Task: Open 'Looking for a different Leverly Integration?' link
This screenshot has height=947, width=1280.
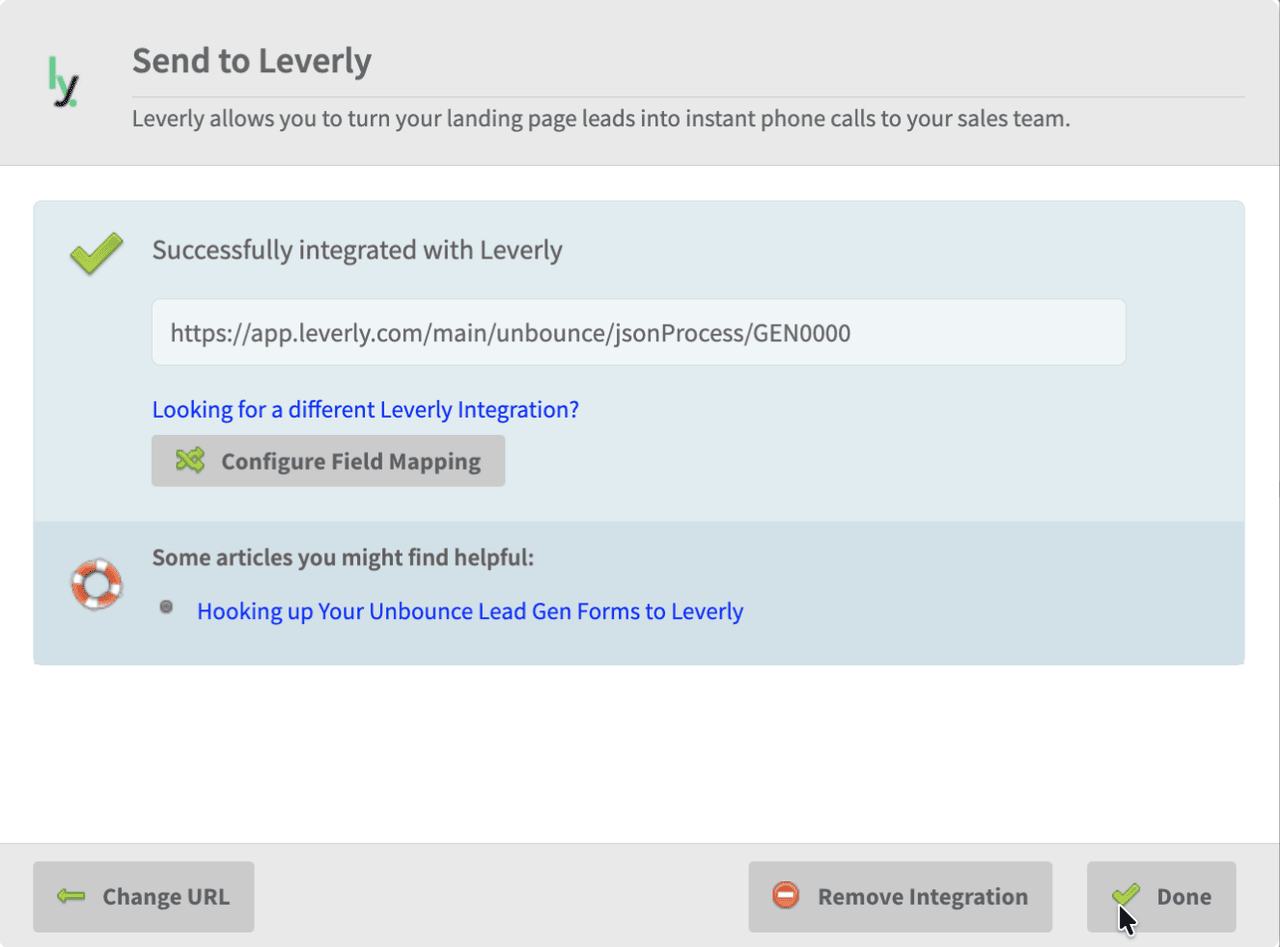Action: (365, 410)
